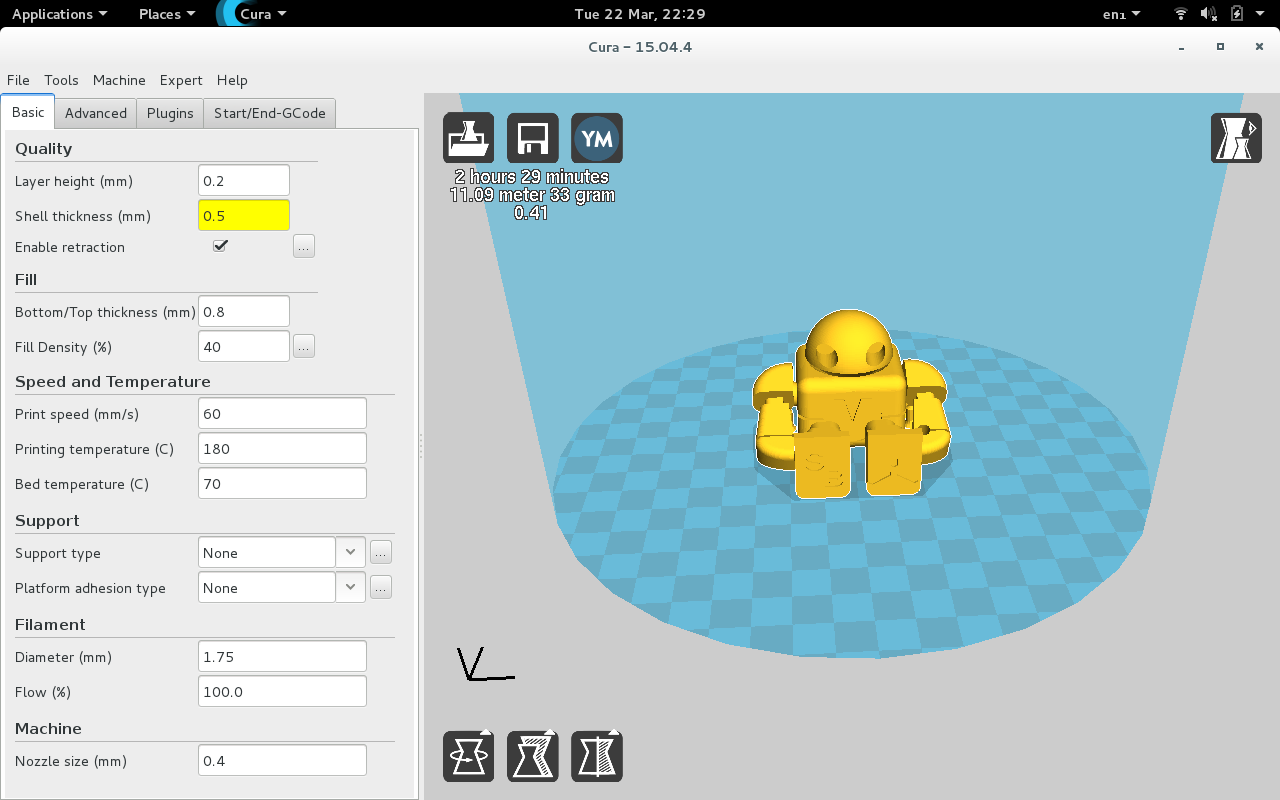Image resolution: width=1280 pixels, height=800 pixels.
Task: Open the Cura app menu in top bar
Action: (x=263, y=14)
